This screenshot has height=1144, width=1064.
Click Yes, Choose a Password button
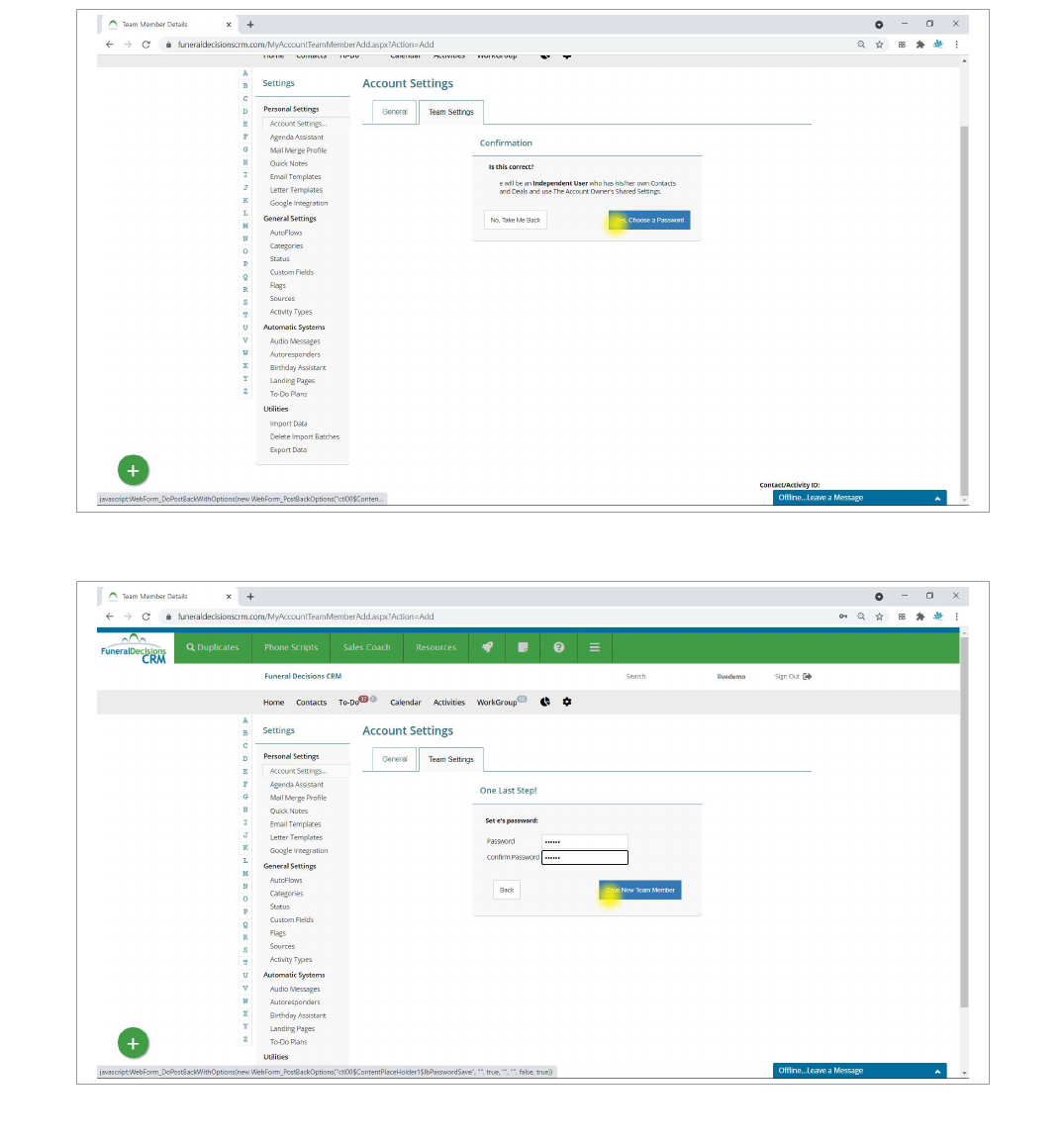pos(649,220)
